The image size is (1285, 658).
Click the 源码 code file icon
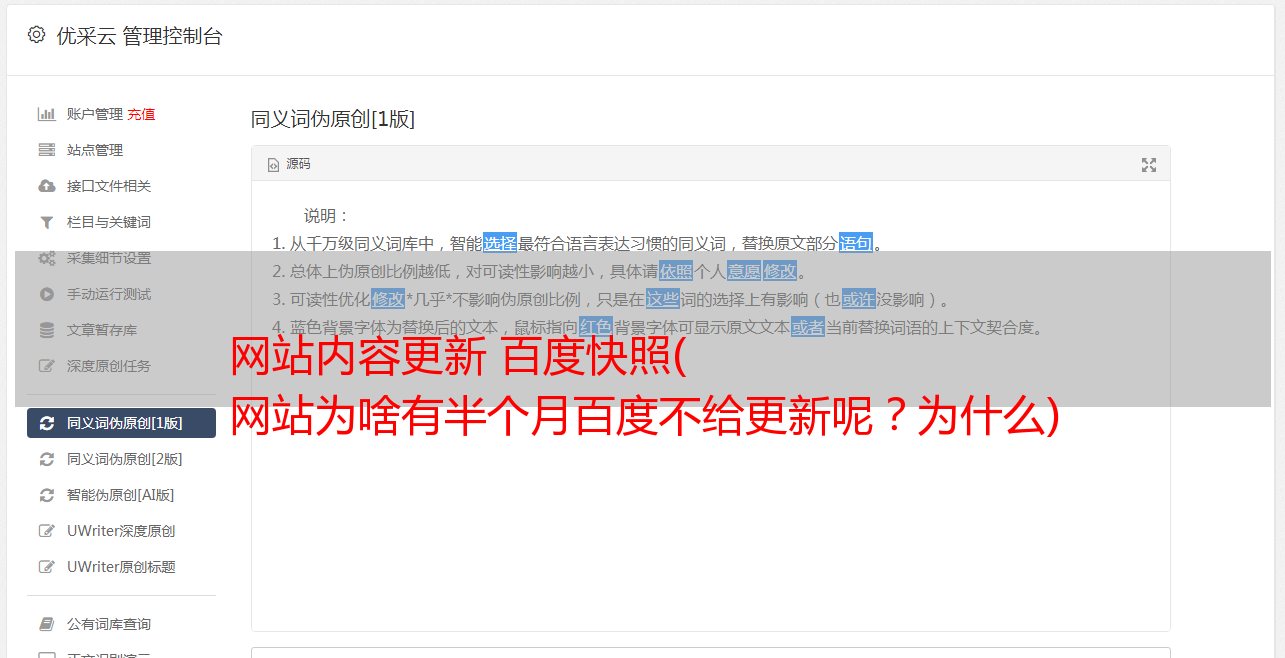click(273, 165)
